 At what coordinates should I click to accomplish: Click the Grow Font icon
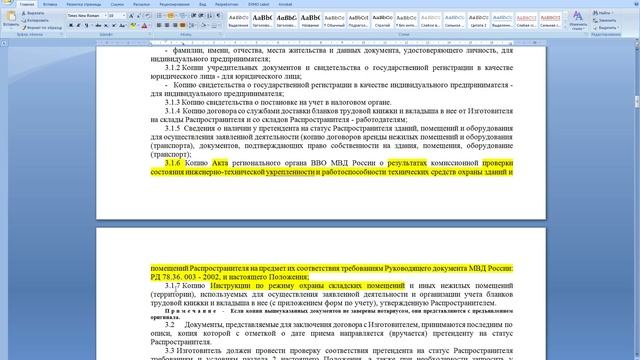click(x=131, y=16)
